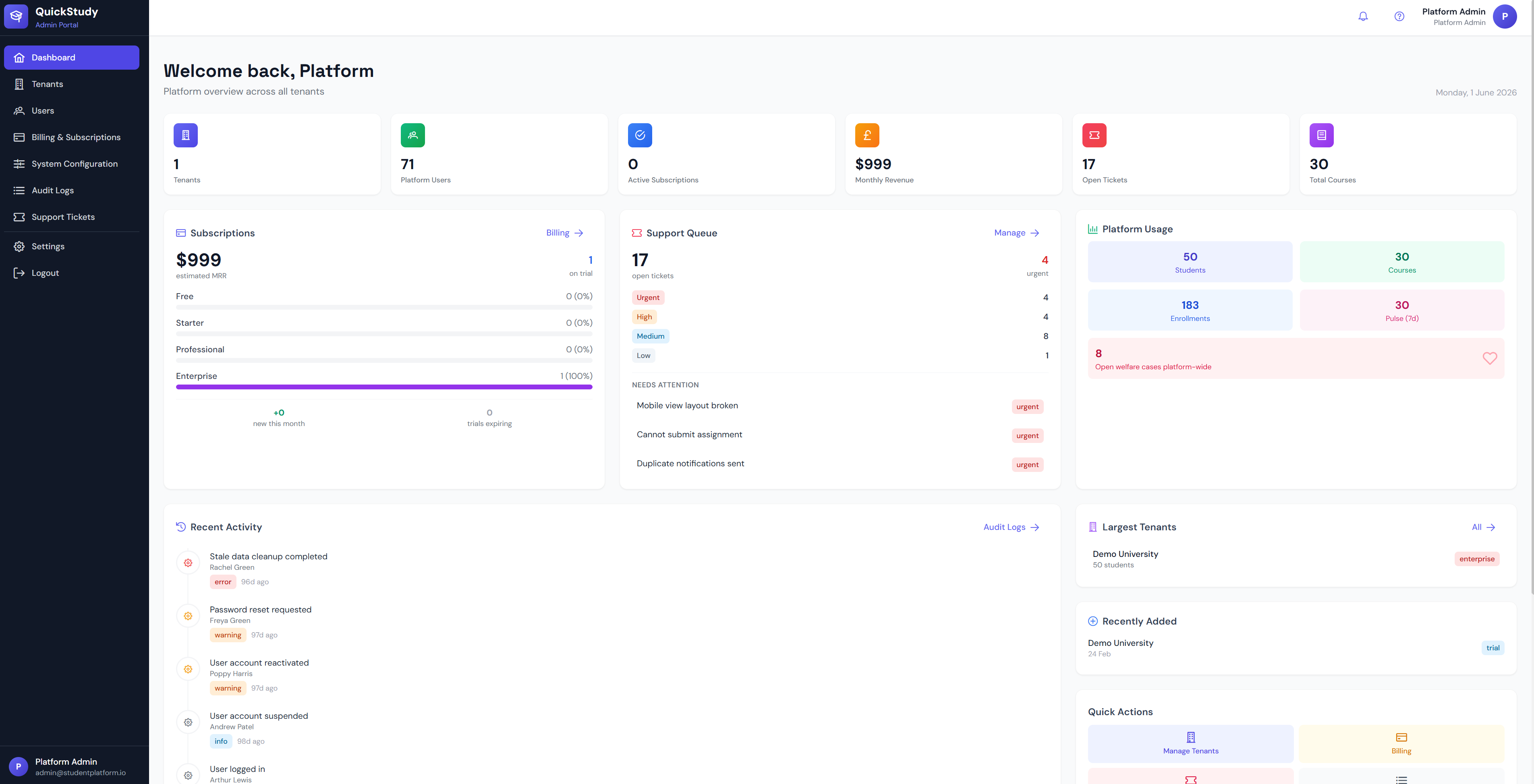The width and height of the screenshot is (1534, 784).
Task: Click the Free plan progress bar
Action: [384, 307]
